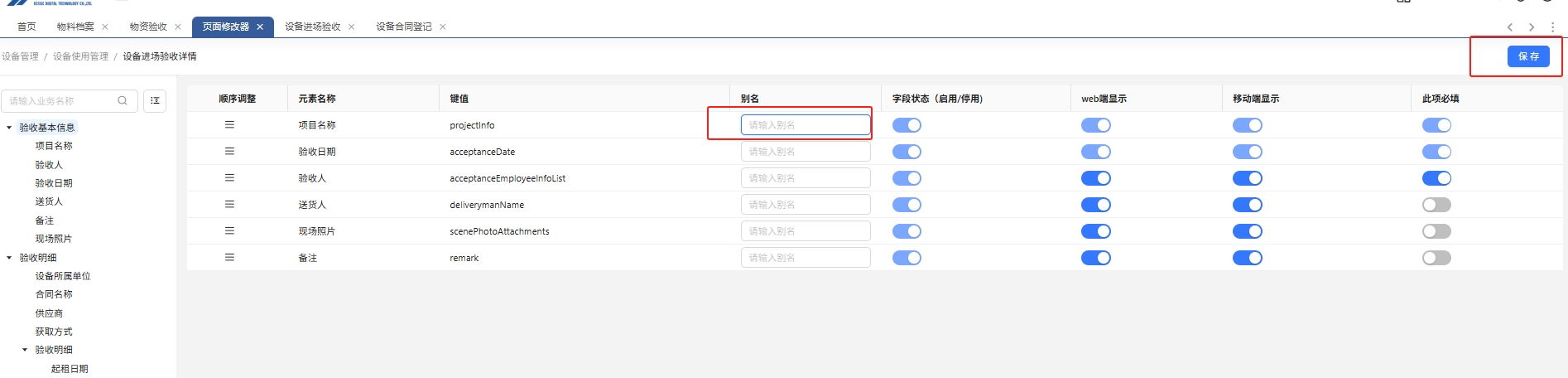Click the search magnifier in business name box
Image resolution: width=1568 pixels, height=378 pixels.
[123, 101]
